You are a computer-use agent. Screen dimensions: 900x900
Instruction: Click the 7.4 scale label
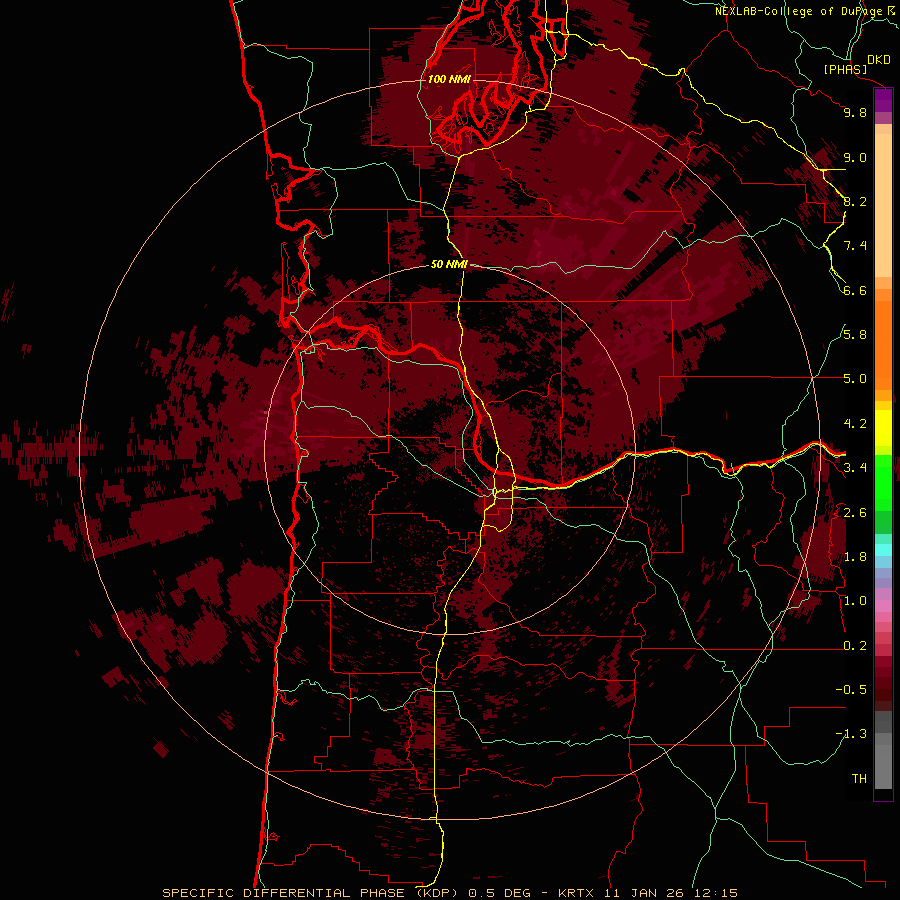(855, 246)
